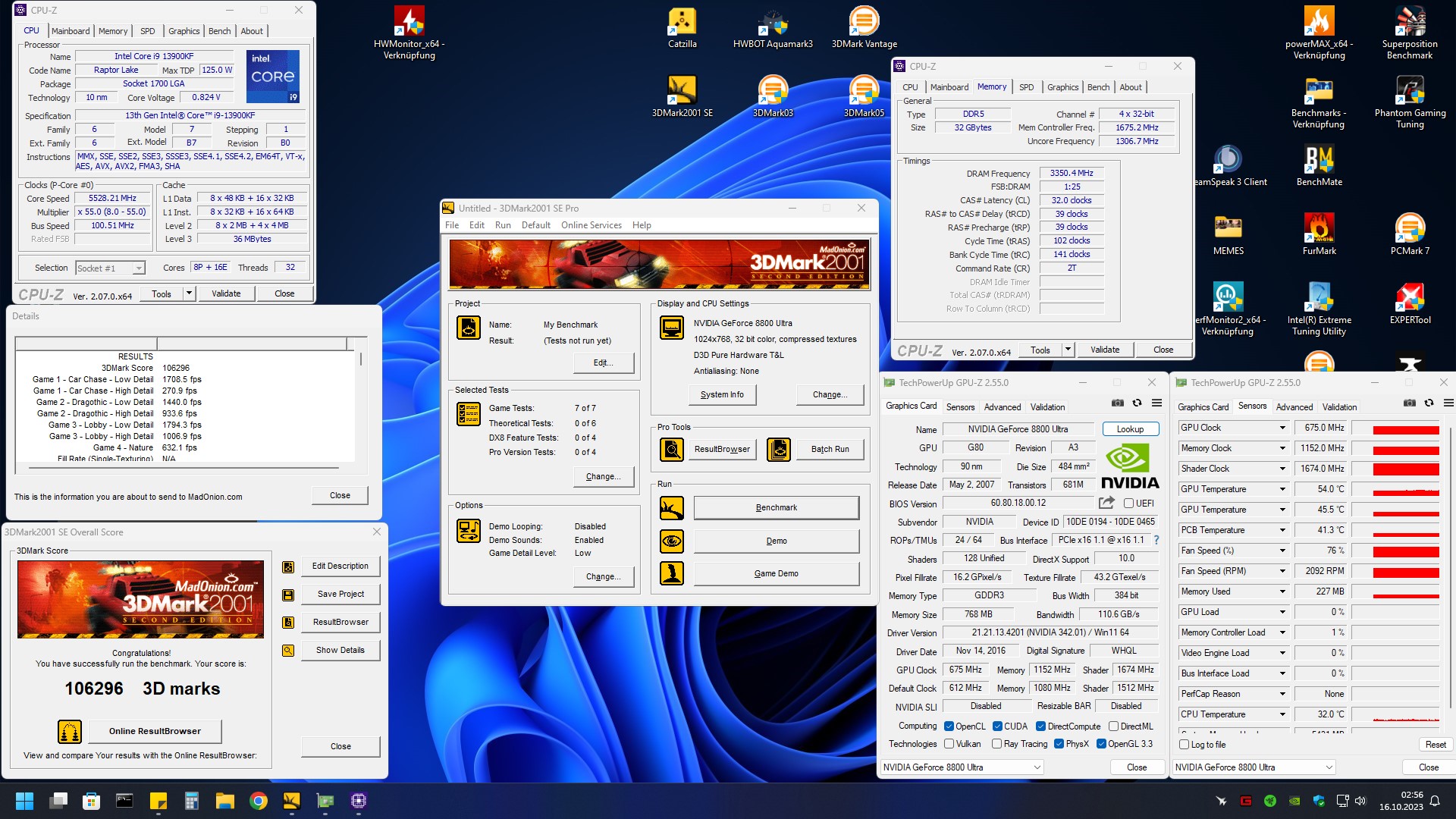Open File Explorer from the taskbar
The image size is (1456, 819).
224,801
